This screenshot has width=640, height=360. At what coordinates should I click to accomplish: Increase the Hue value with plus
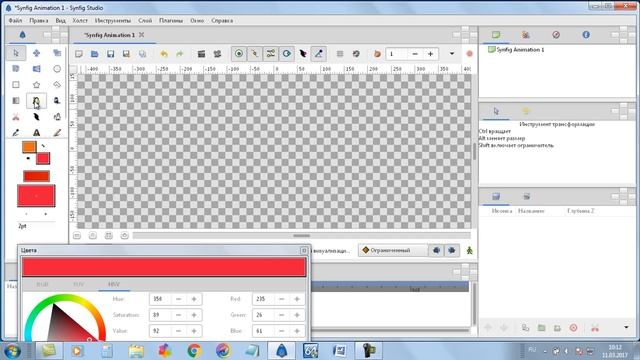(194, 299)
